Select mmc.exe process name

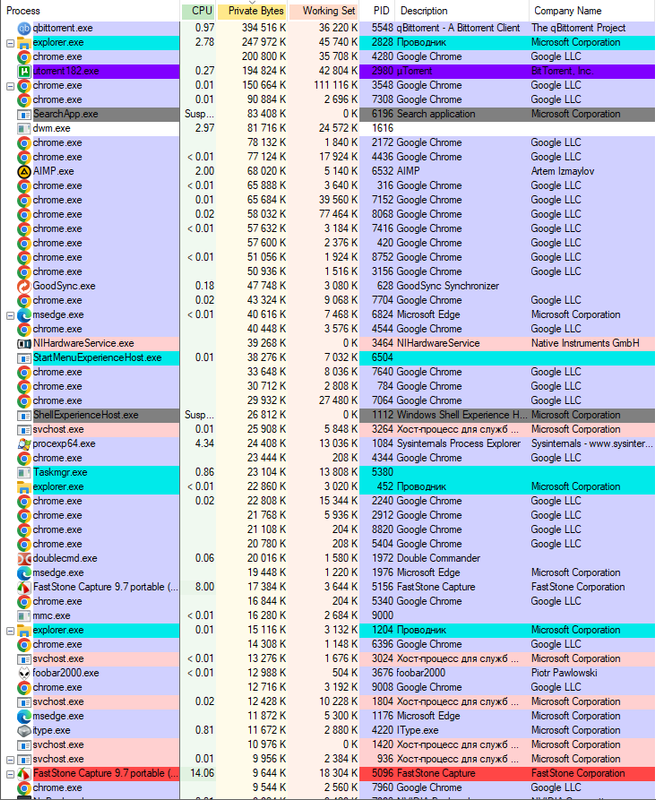pos(52,615)
